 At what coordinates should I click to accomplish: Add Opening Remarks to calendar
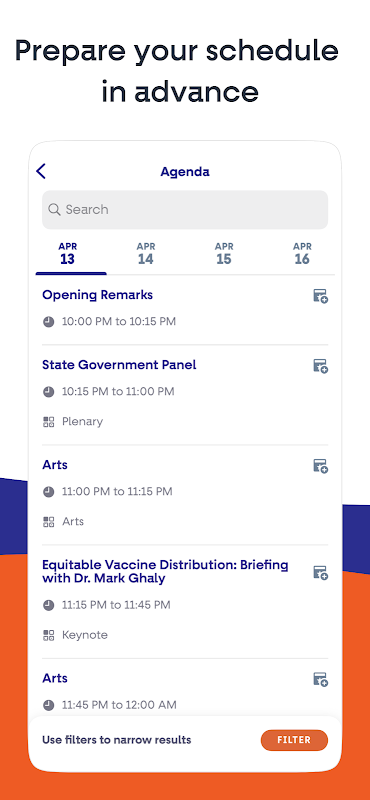point(320,296)
